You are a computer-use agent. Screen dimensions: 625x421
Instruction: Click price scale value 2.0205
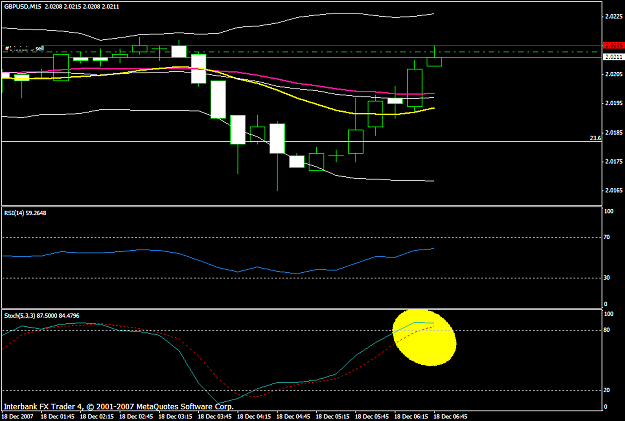point(614,74)
